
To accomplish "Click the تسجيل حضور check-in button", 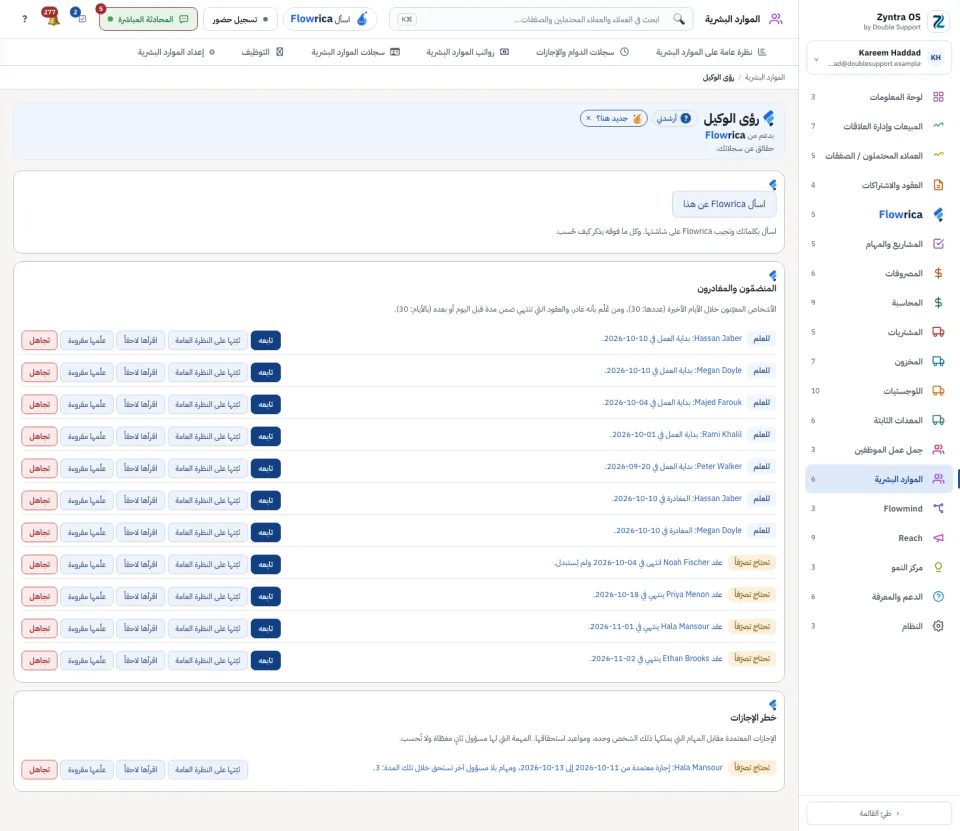I will coord(240,19).
